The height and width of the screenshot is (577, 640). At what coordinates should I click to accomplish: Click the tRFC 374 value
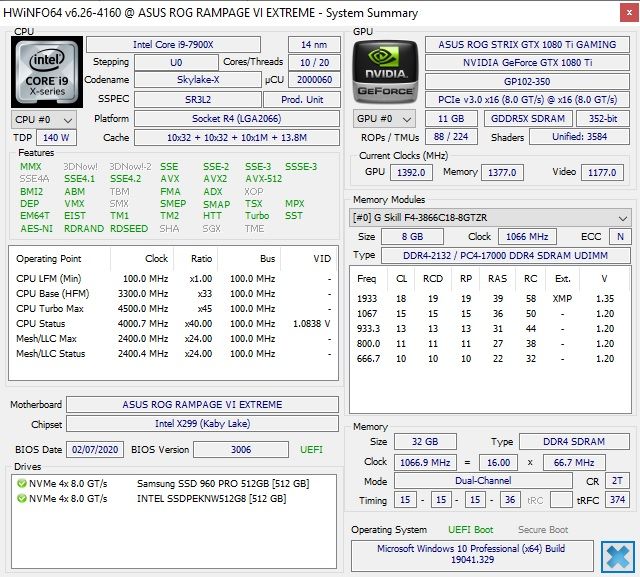(617, 500)
